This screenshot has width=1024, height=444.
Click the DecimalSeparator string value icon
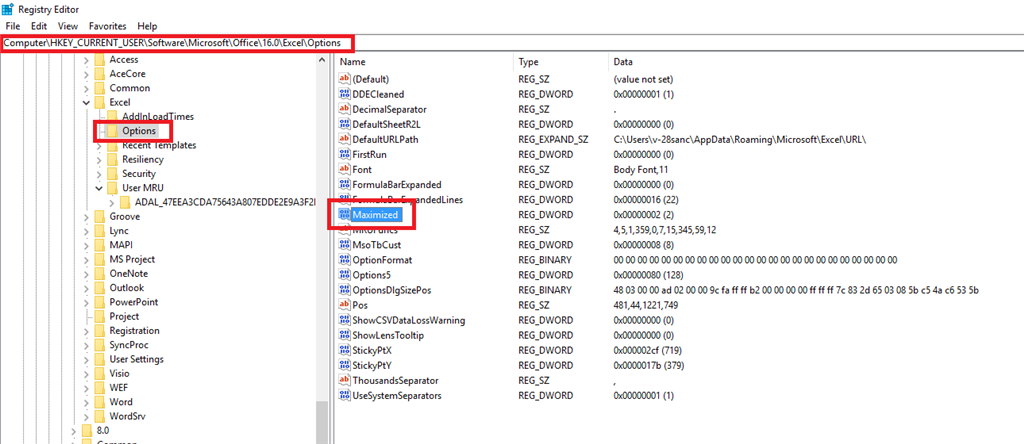pos(345,109)
